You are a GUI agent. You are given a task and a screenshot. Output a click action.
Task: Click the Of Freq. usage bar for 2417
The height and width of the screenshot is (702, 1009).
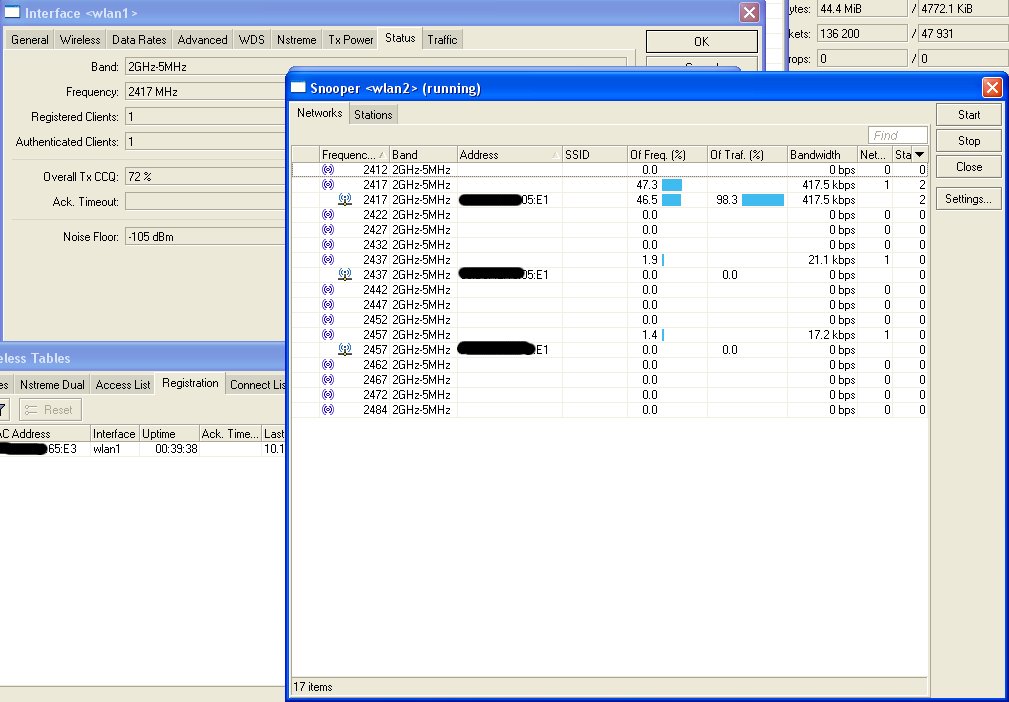click(671, 184)
